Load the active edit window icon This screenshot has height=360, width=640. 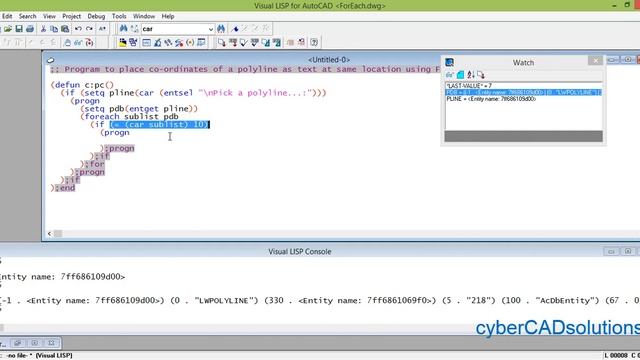click(x=222, y=42)
